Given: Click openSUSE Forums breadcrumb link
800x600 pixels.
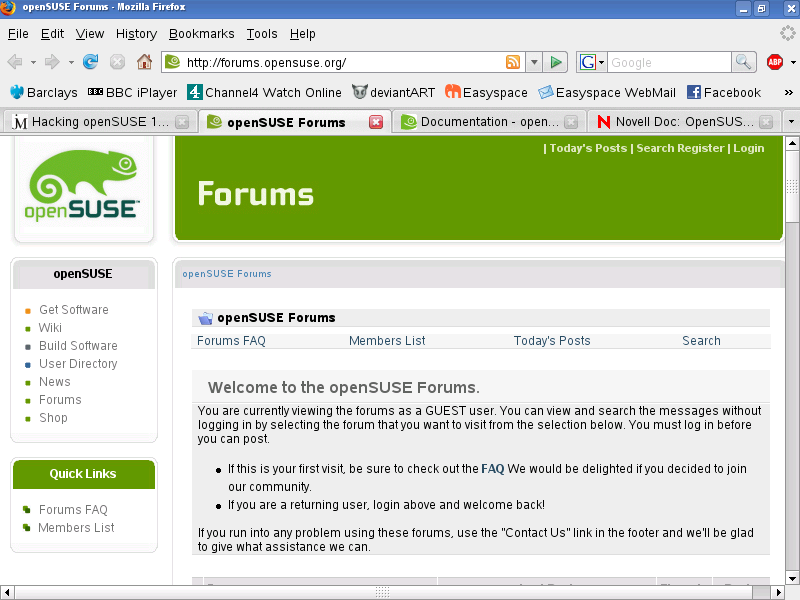Looking at the screenshot, I should 227,274.
